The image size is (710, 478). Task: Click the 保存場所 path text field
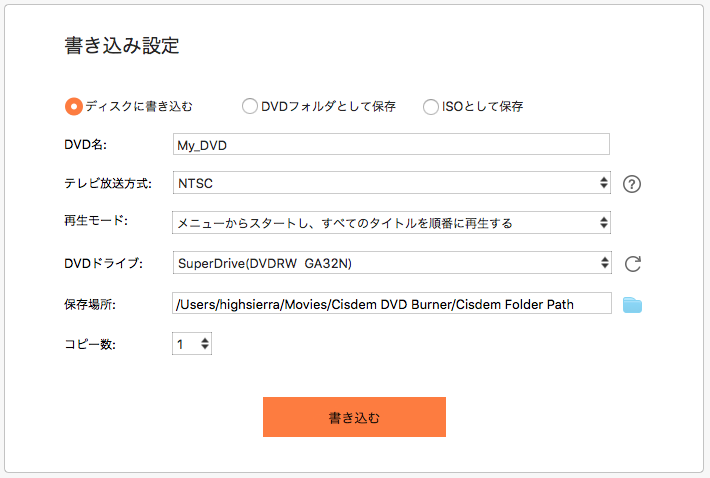point(392,303)
